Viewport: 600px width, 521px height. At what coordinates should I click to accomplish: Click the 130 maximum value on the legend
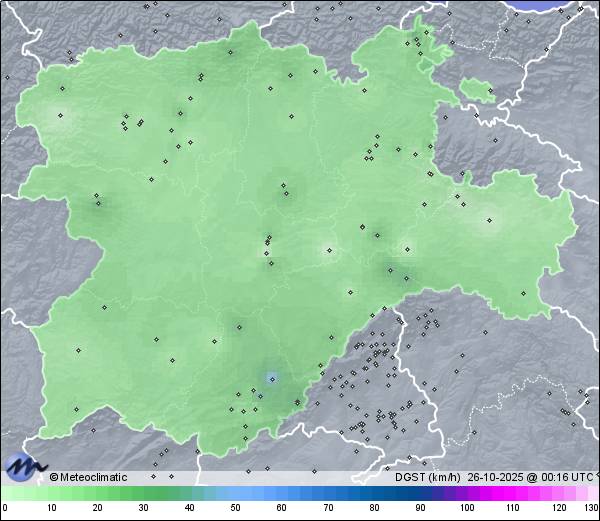point(591,508)
